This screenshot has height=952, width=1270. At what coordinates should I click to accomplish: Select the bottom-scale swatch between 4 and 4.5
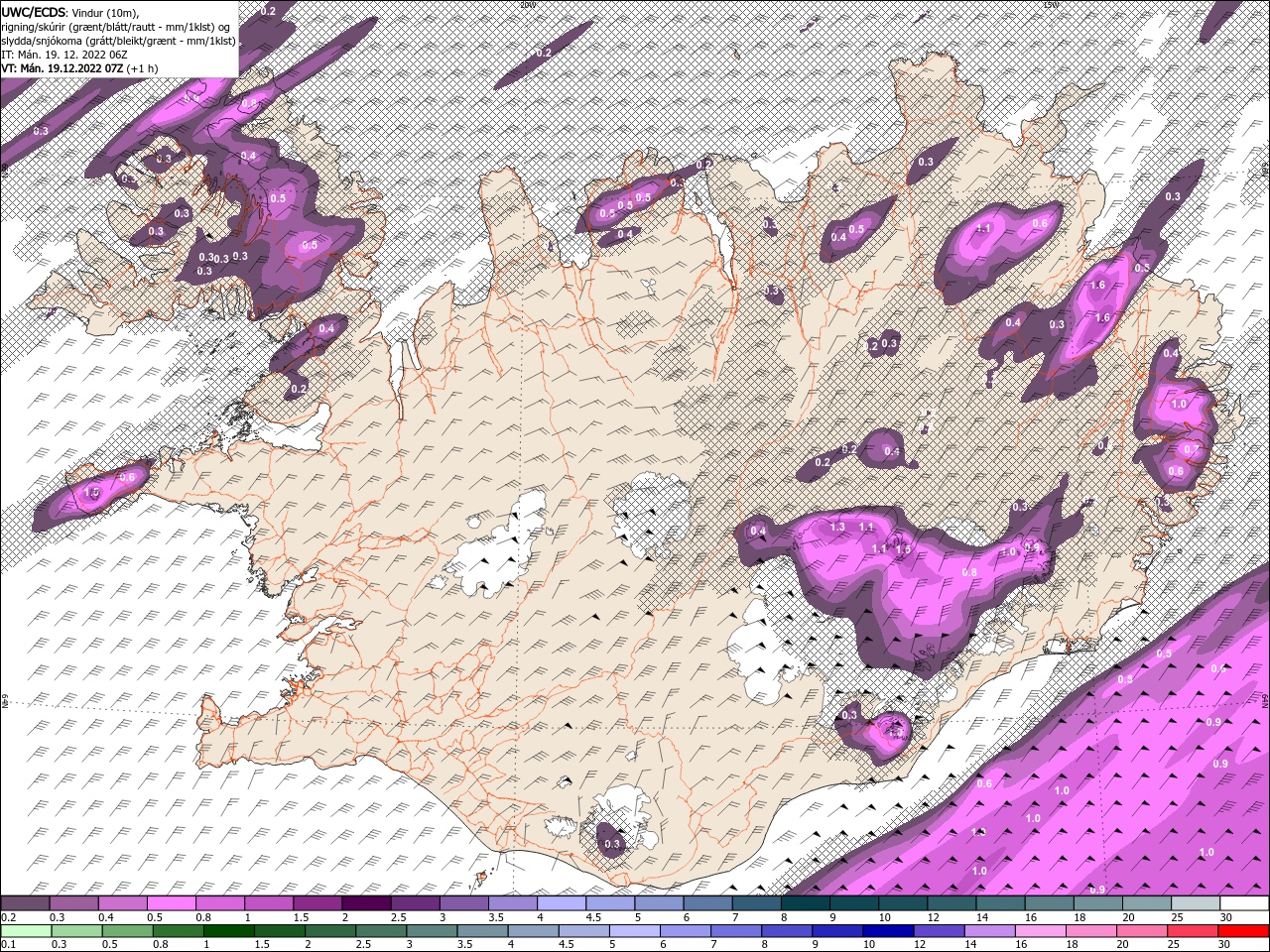(533, 931)
